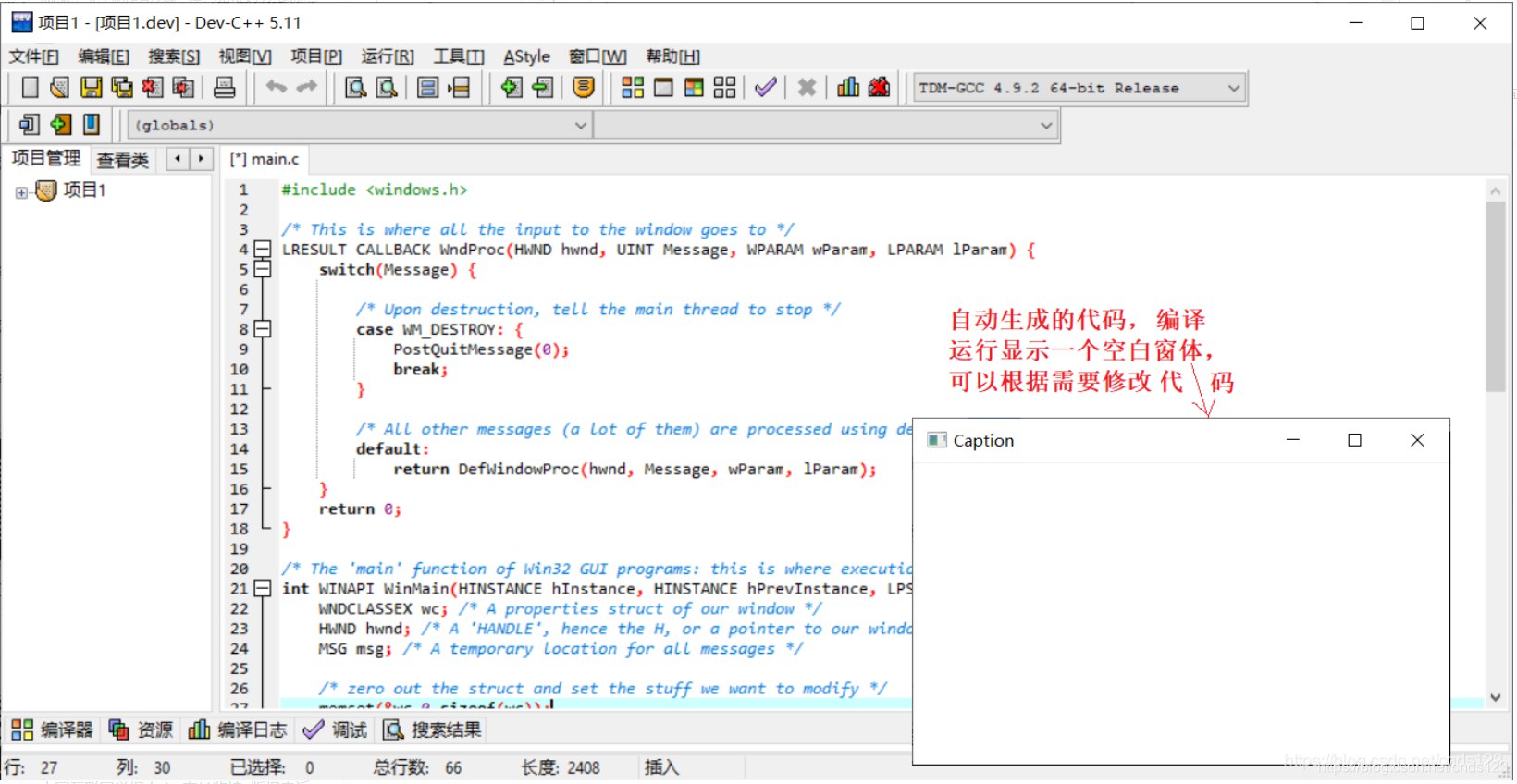Collapse the WinMain function fold at line 21
Image resolution: width=1517 pixels, height=784 pixels.
point(263,588)
